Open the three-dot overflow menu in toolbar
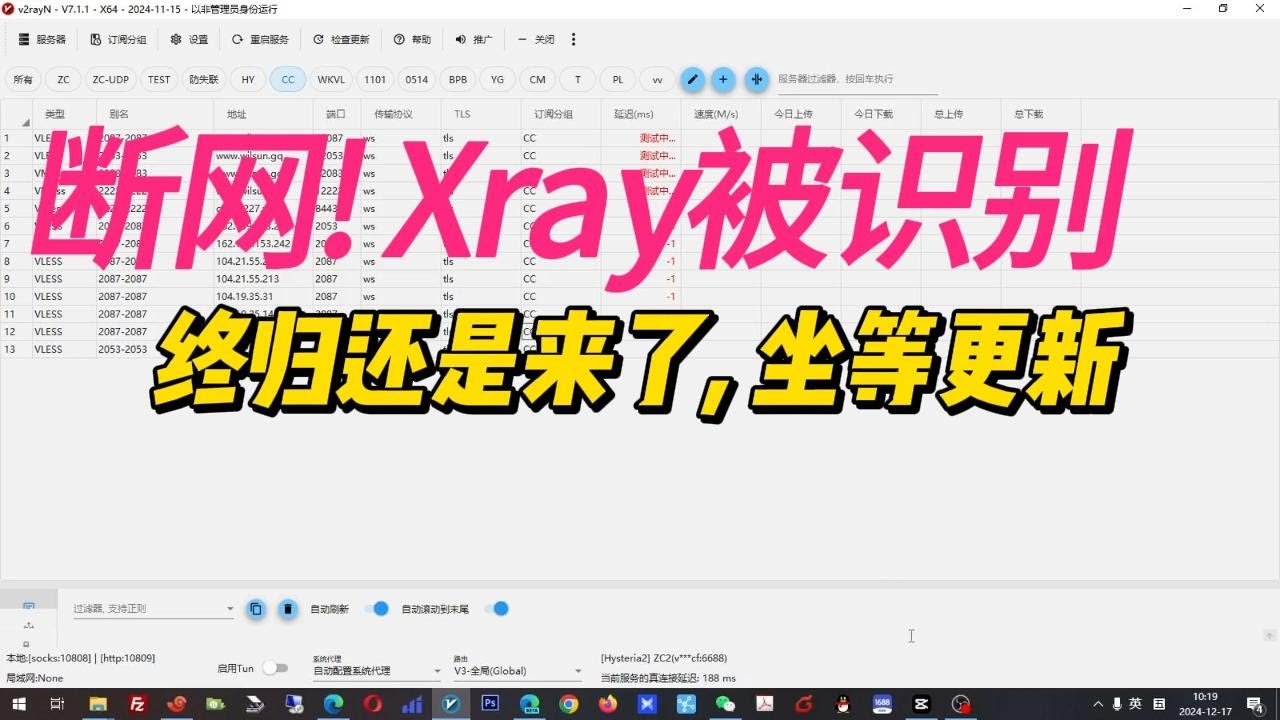The height and width of the screenshot is (720, 1280). tap(573, 40)
